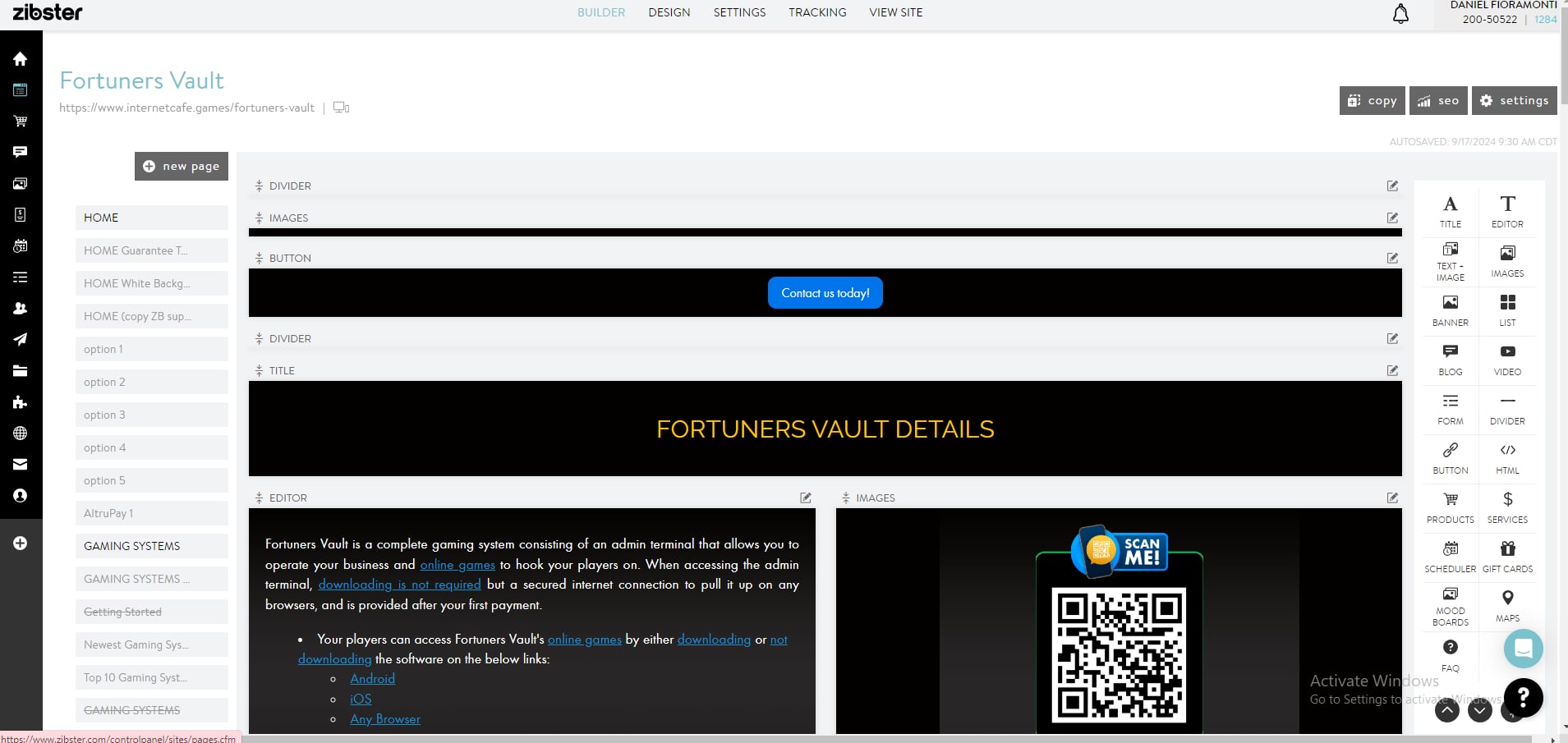Add a Video block
Viewport: 1568px width, 743px height.
pyautogui.click(x=1507, y=360)
